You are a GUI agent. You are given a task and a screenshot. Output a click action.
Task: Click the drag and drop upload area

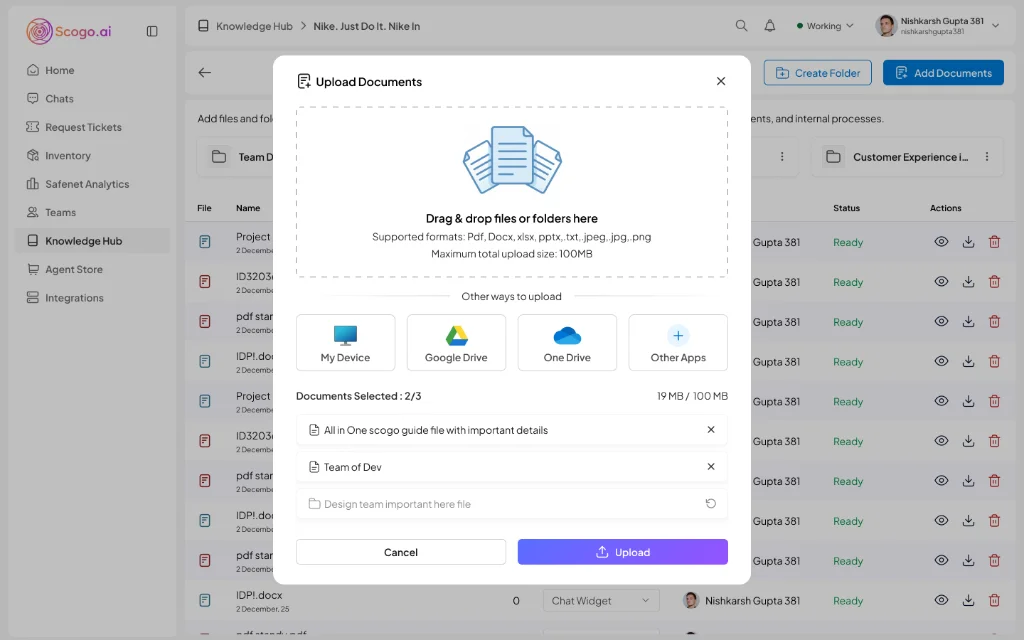pos(511,192)
